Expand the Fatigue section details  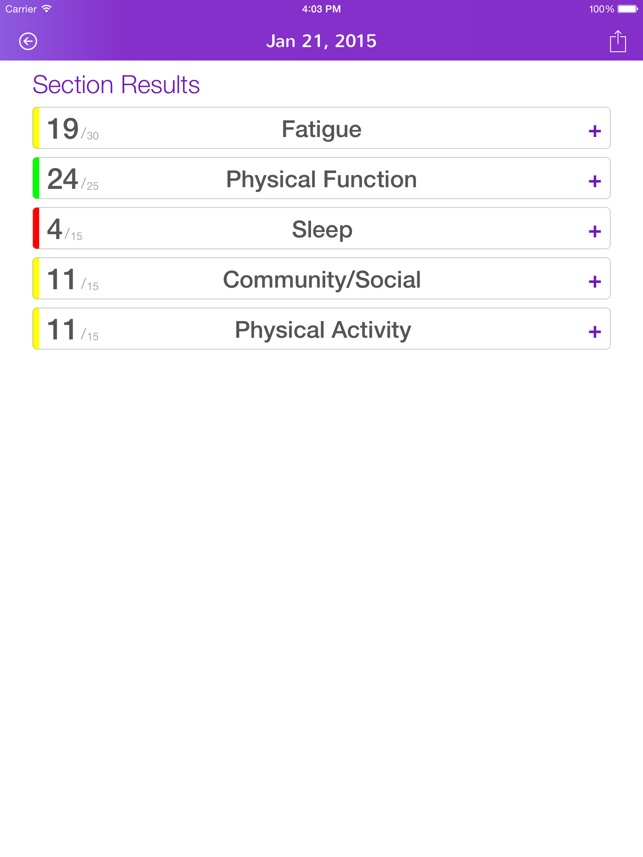tap(595, 128)
